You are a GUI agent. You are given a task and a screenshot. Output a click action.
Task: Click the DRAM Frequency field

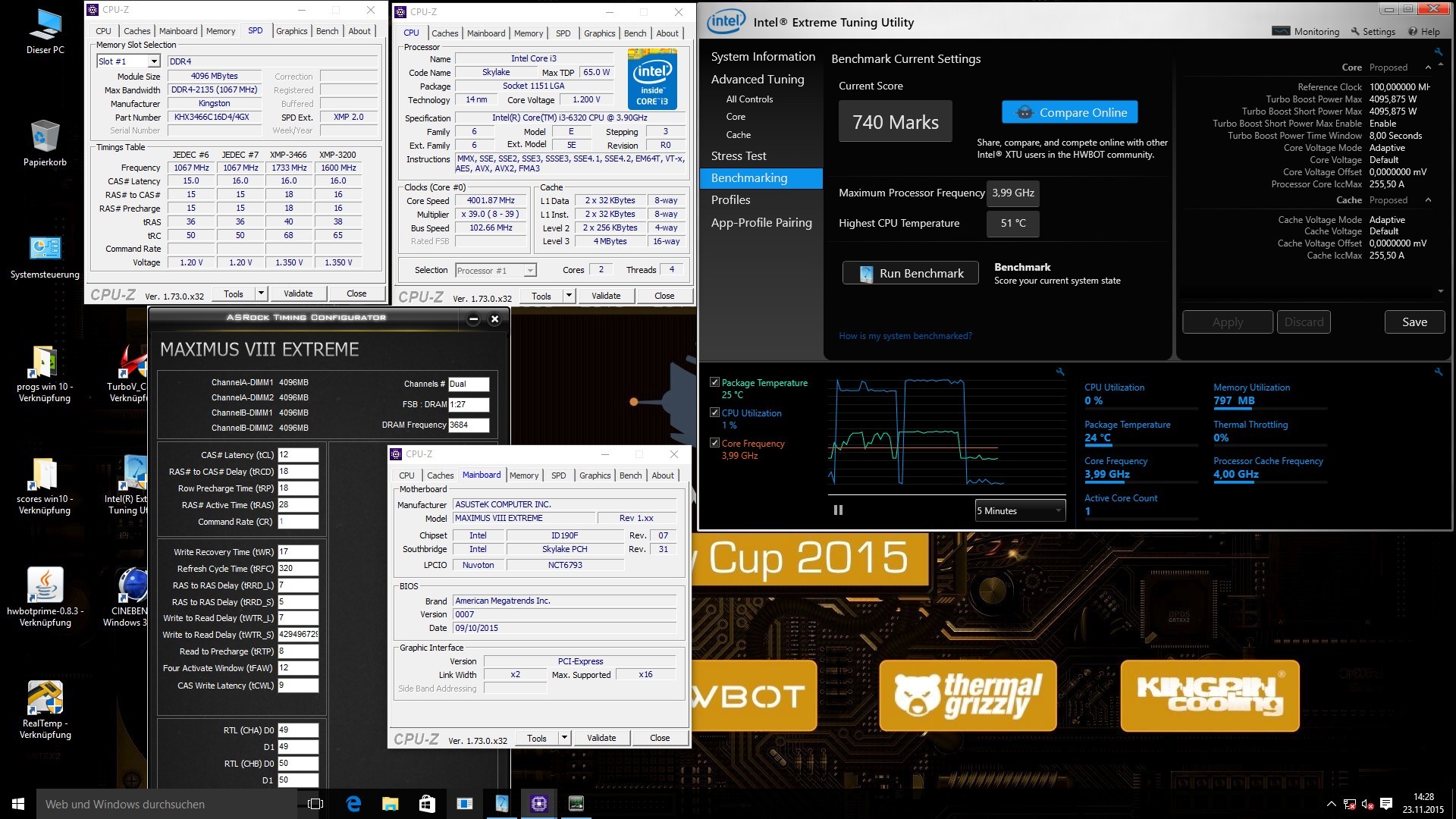coord(469,425)
